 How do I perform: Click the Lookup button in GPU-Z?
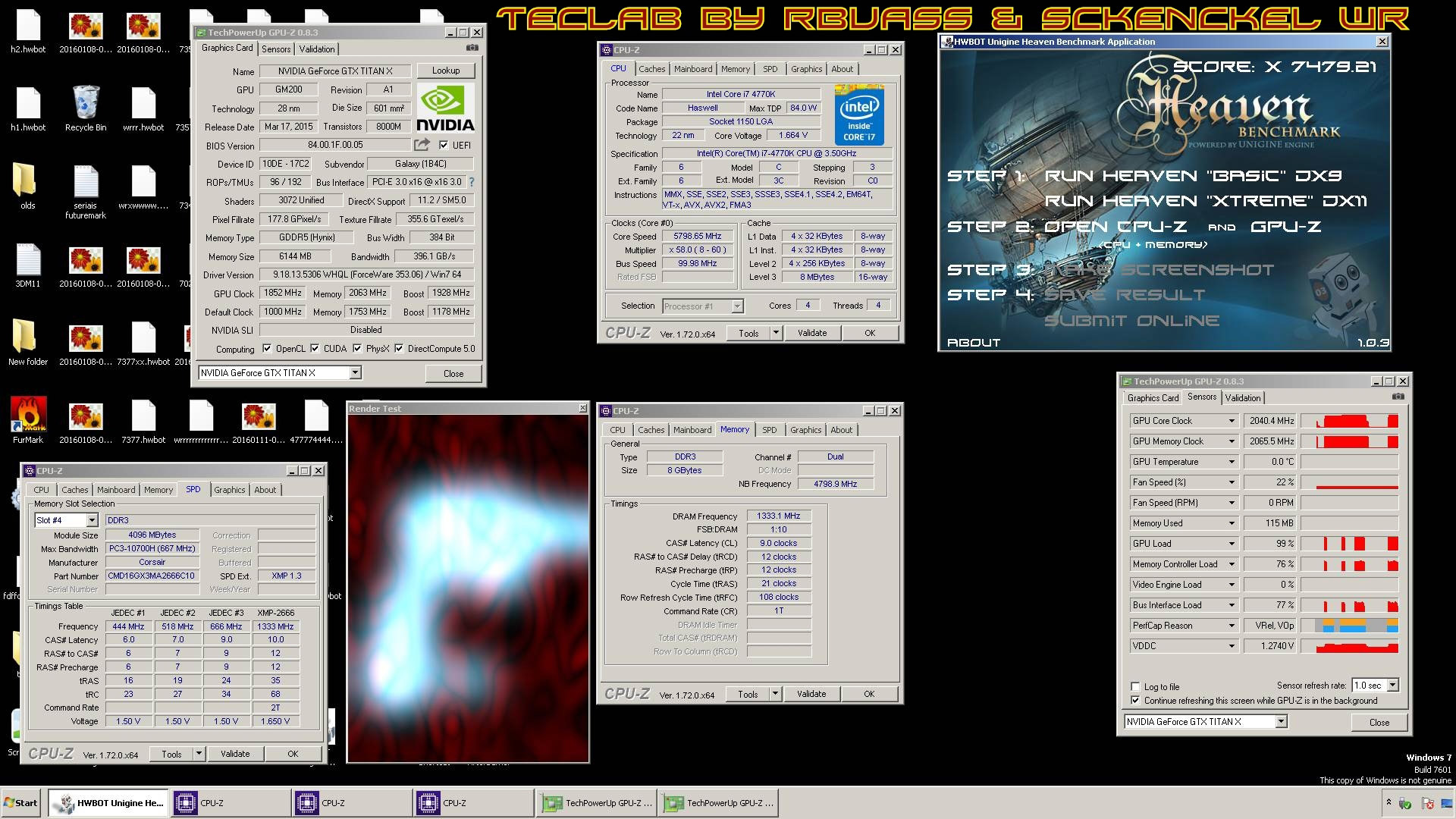coord(446,71)
